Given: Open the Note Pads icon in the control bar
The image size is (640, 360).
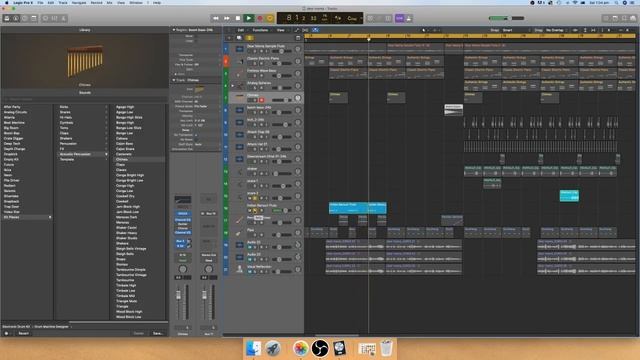Looking at the screenshot, I should [615, 18].
